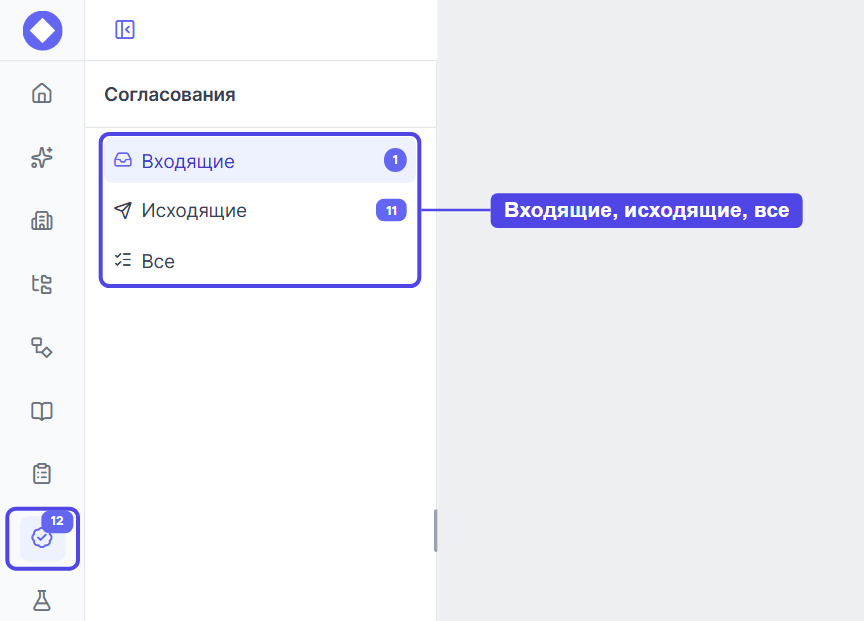Select the Исходящие menu item

pyautogui.click(x=260, y=210)
